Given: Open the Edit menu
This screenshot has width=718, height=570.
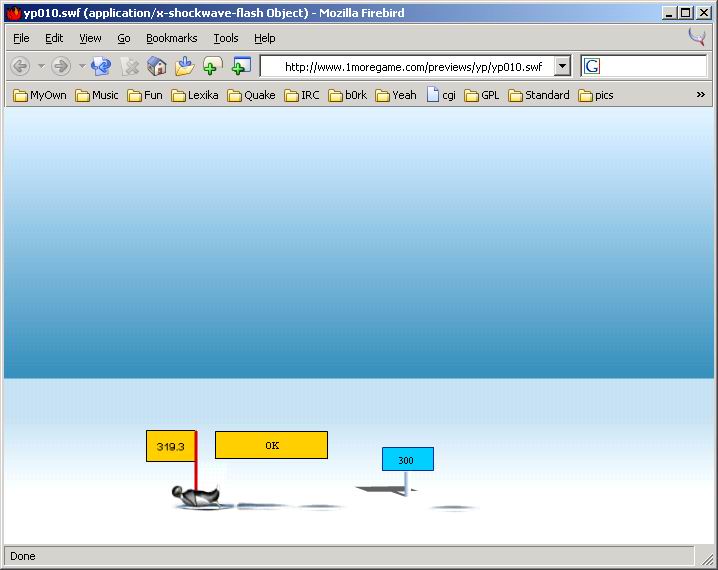Looking at the screenshot, I should [x=54, y=38].
